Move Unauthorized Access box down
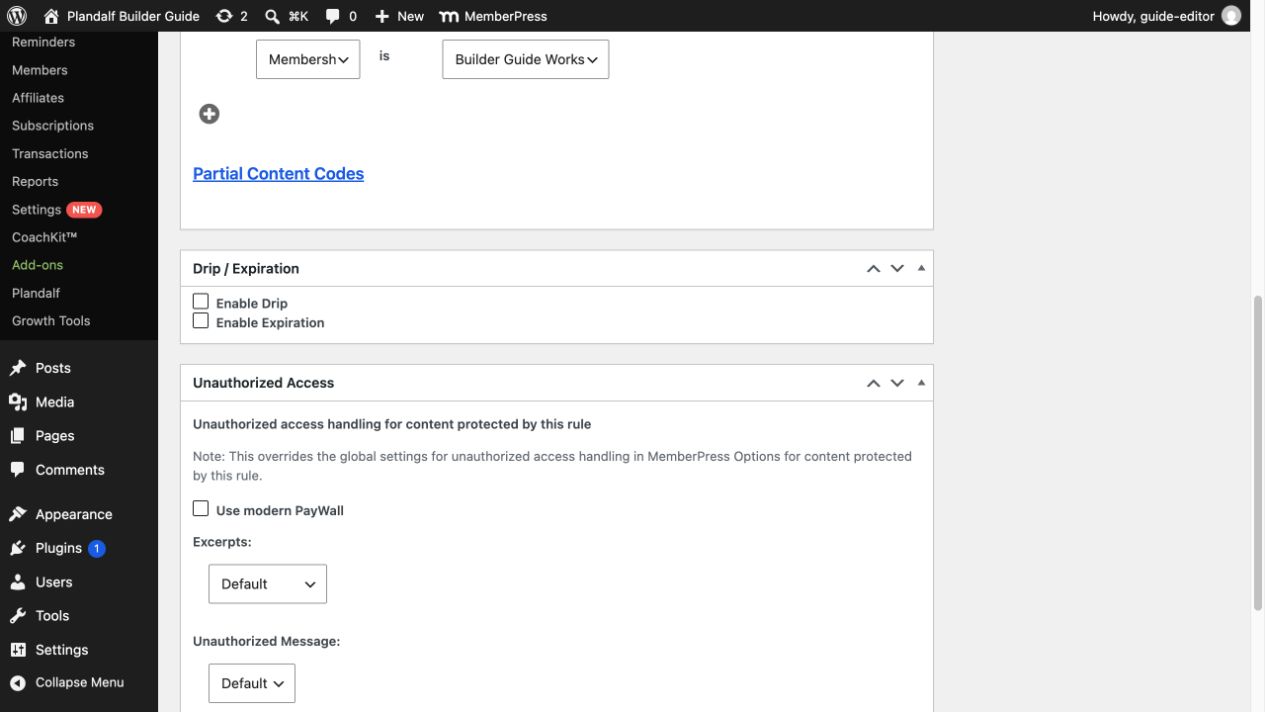1265x712 pixels. coord(897,383)
